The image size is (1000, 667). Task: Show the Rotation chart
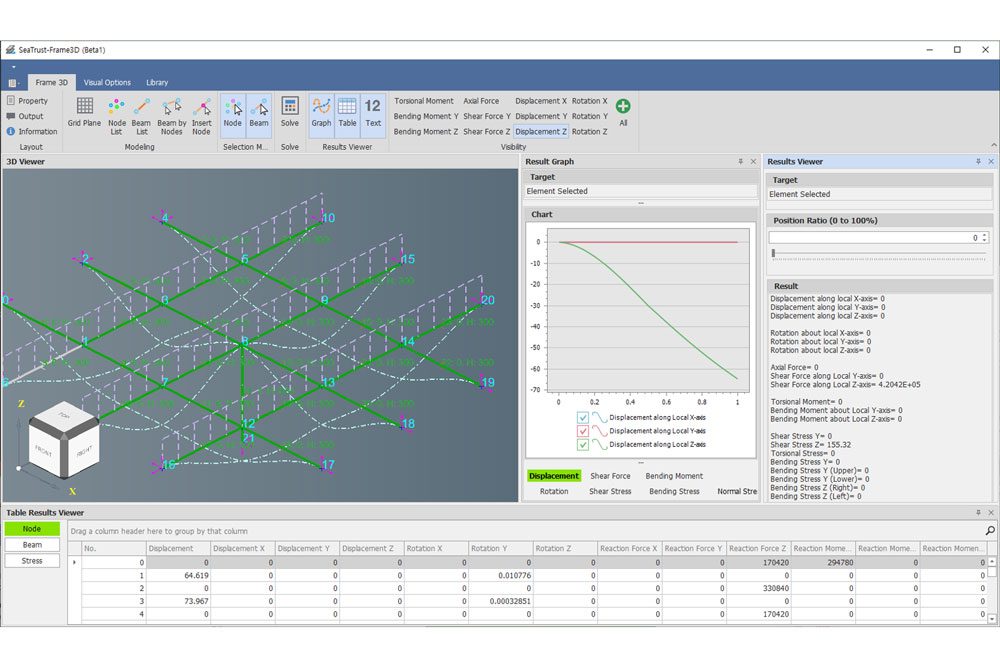tap(554, 491)
